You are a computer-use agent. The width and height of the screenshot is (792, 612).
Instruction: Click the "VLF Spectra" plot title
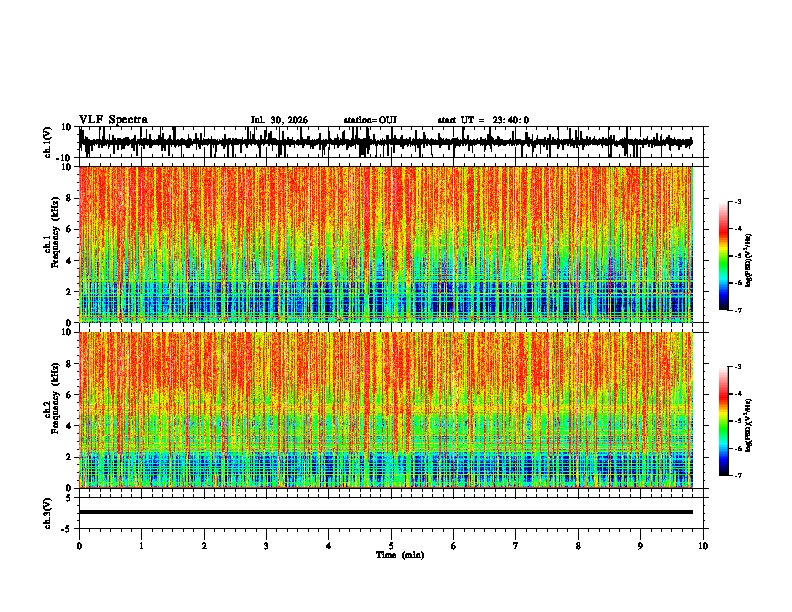click(113, 120)
